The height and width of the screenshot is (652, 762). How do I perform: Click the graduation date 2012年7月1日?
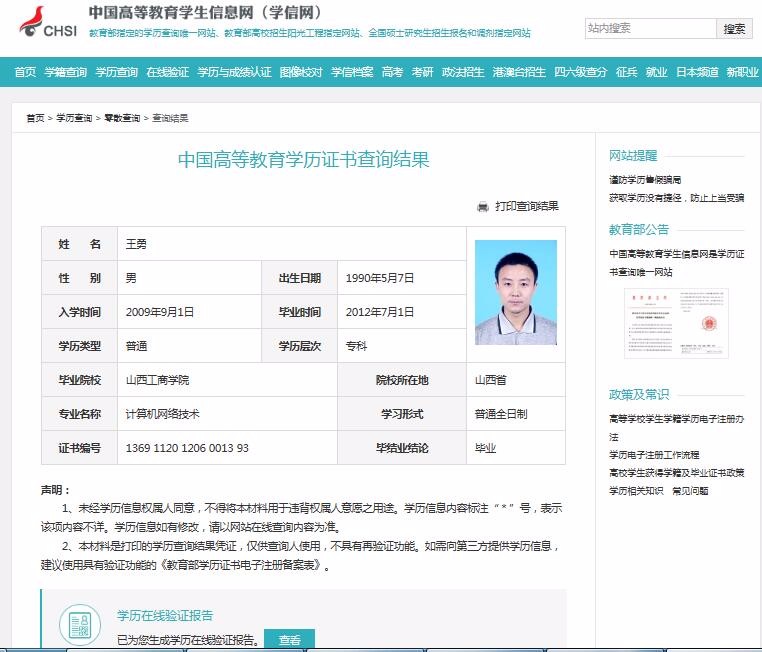[x=380, y=312]
